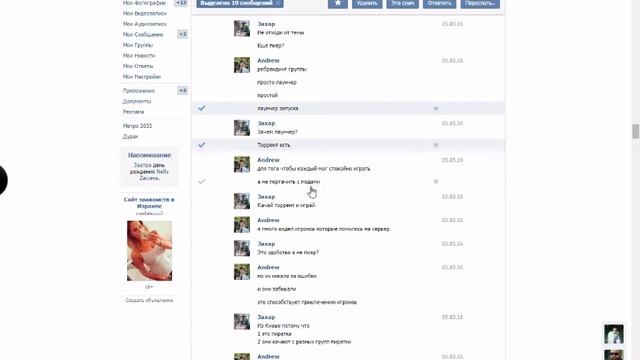Open Мои Настройки in left menu
Viewport: 640px width, 360px height.
[142, 77]
